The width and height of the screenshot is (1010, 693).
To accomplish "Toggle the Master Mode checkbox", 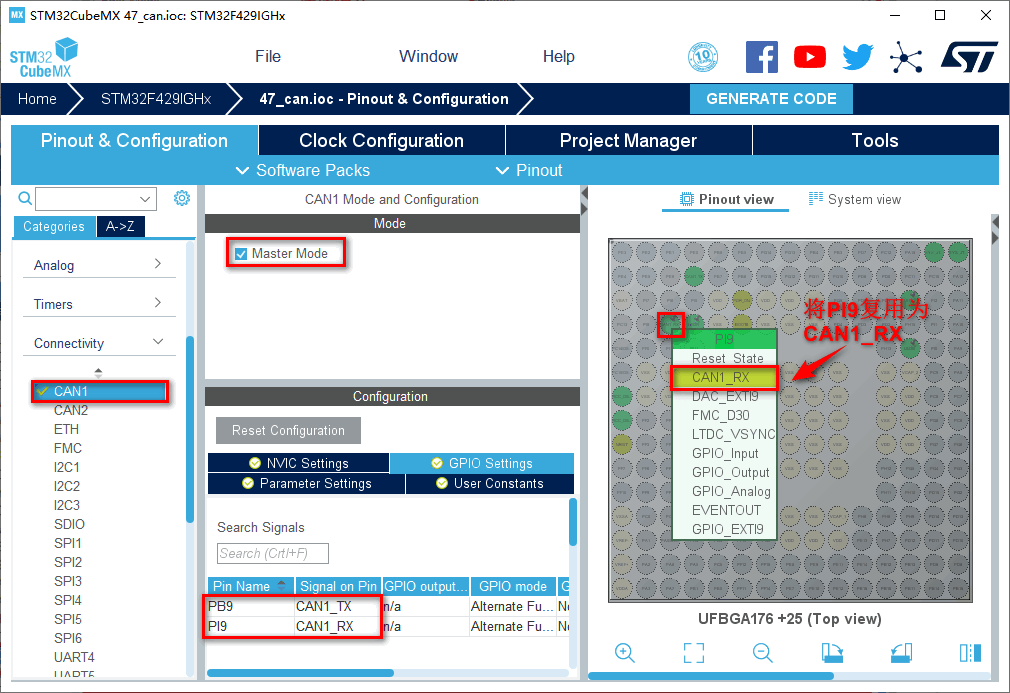I will coord(241,254).
